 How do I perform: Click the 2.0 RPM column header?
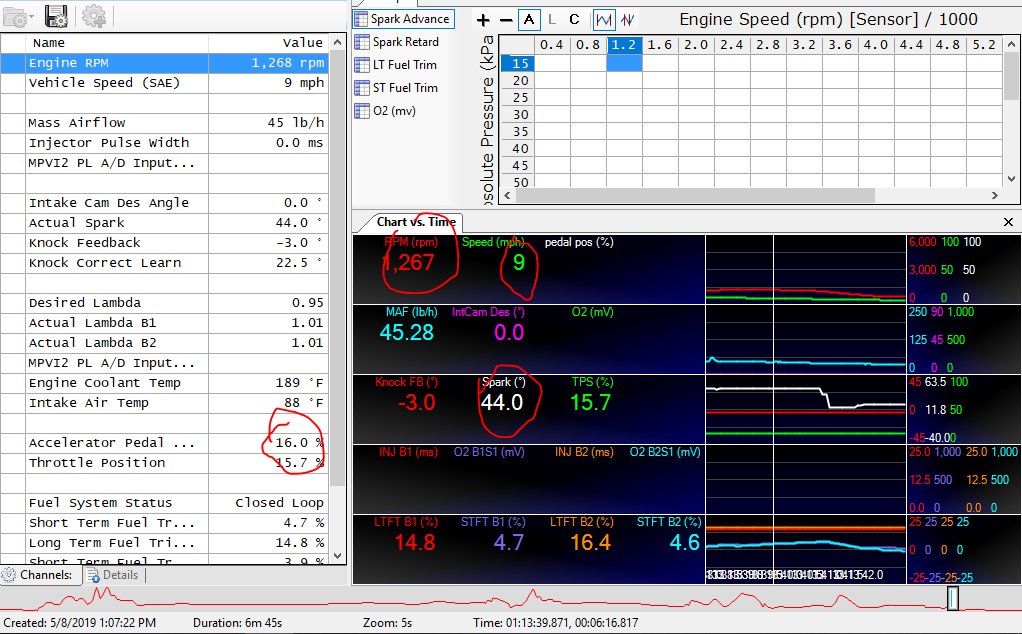696,45
